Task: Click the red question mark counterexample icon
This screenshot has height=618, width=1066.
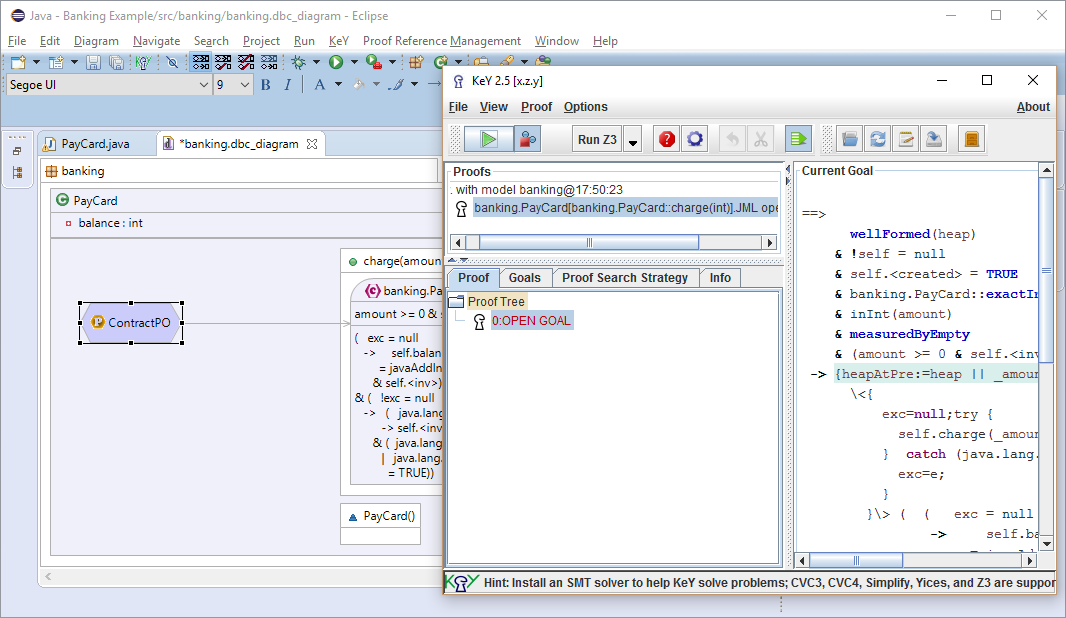Action: point(667,139)
